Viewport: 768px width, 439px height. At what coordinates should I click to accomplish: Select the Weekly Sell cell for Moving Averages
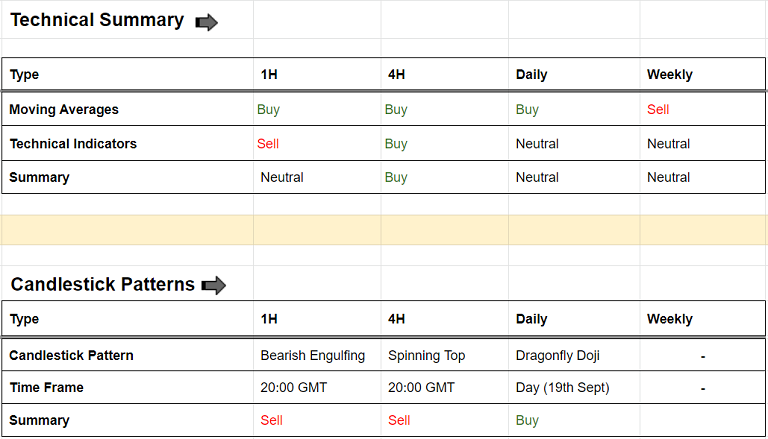point(658,110)
